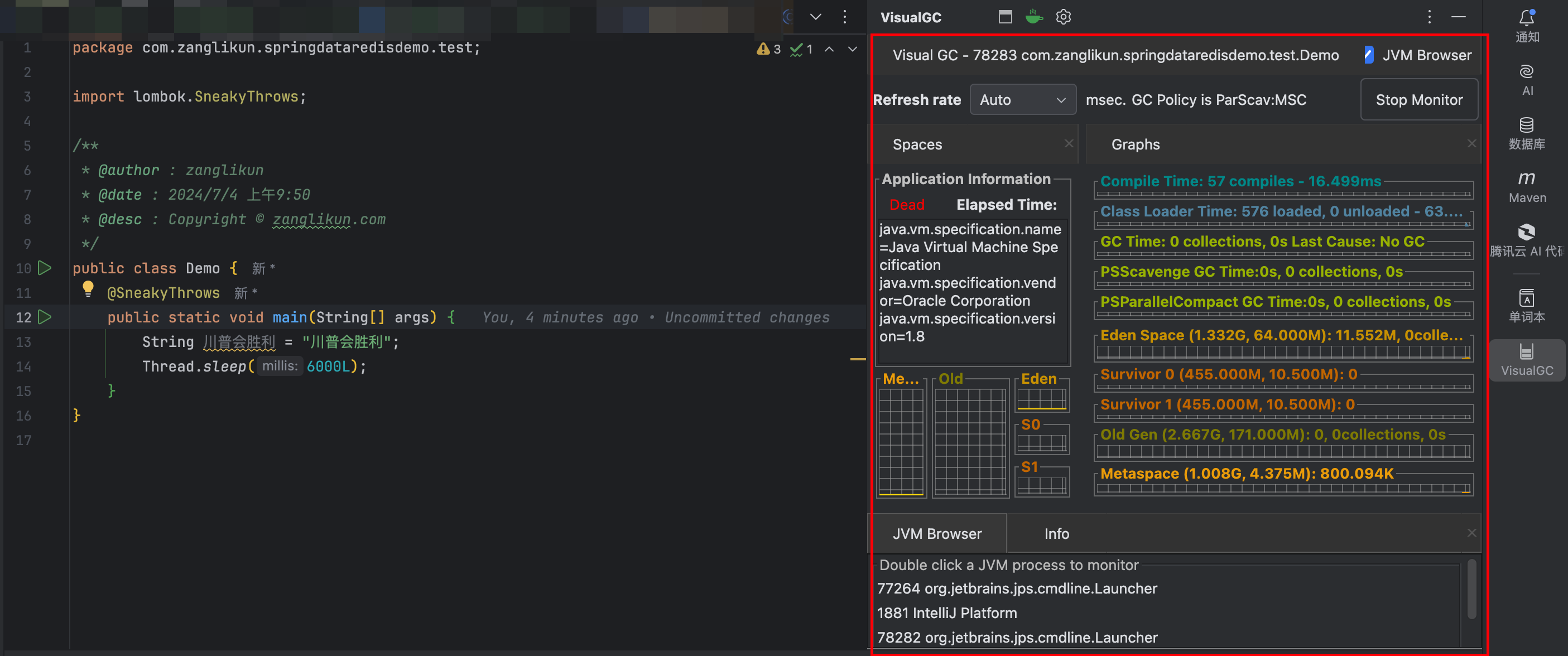1568x656 pixels.
Task: Select process 1881 IntelliJ Platform
Action: point(946,613)
